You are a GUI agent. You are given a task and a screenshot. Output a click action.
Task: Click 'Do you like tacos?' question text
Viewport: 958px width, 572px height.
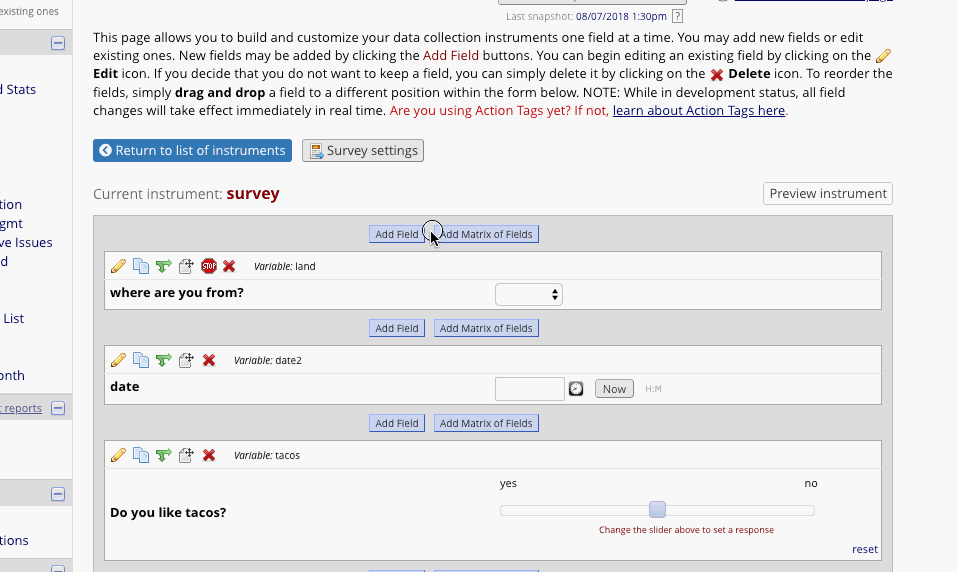tap(168, 512)
